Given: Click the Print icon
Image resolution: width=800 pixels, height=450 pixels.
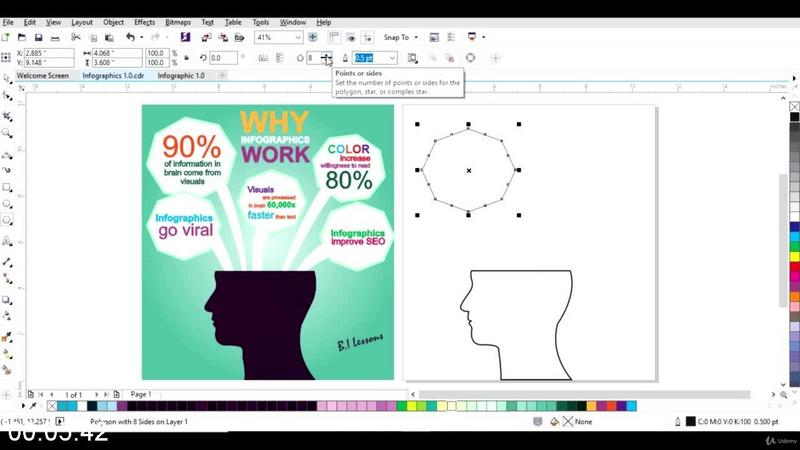Looking at the screenshot, I should [55, 38].
